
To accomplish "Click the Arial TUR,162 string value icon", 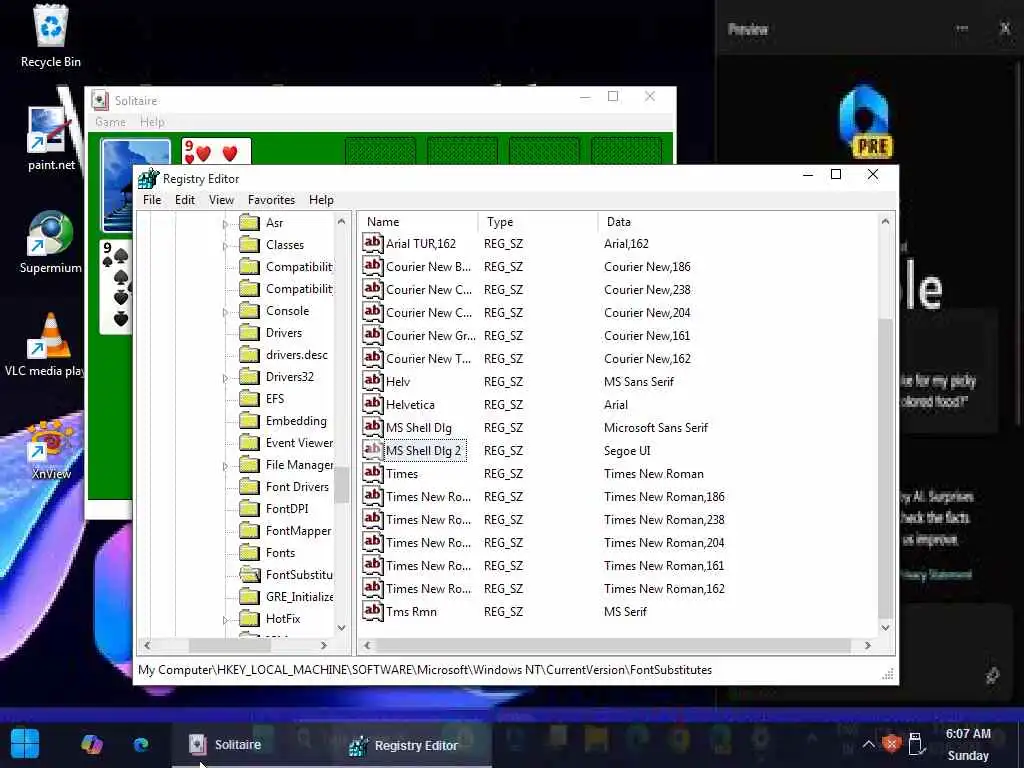I will (372, 243).
